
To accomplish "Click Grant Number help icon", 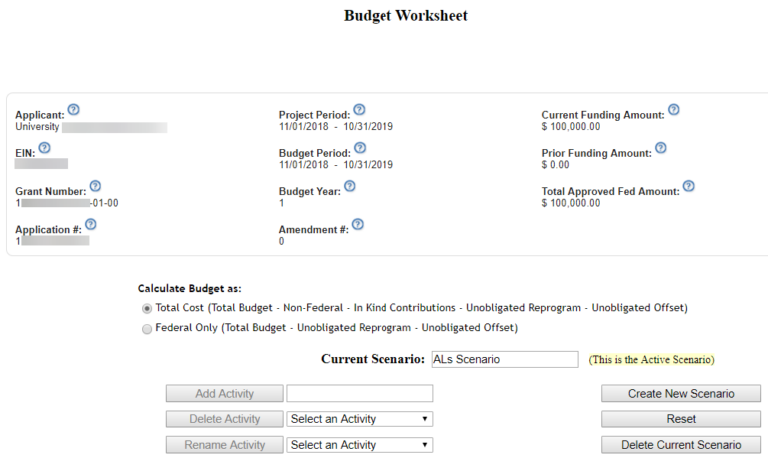I will (x=95, y=186).
